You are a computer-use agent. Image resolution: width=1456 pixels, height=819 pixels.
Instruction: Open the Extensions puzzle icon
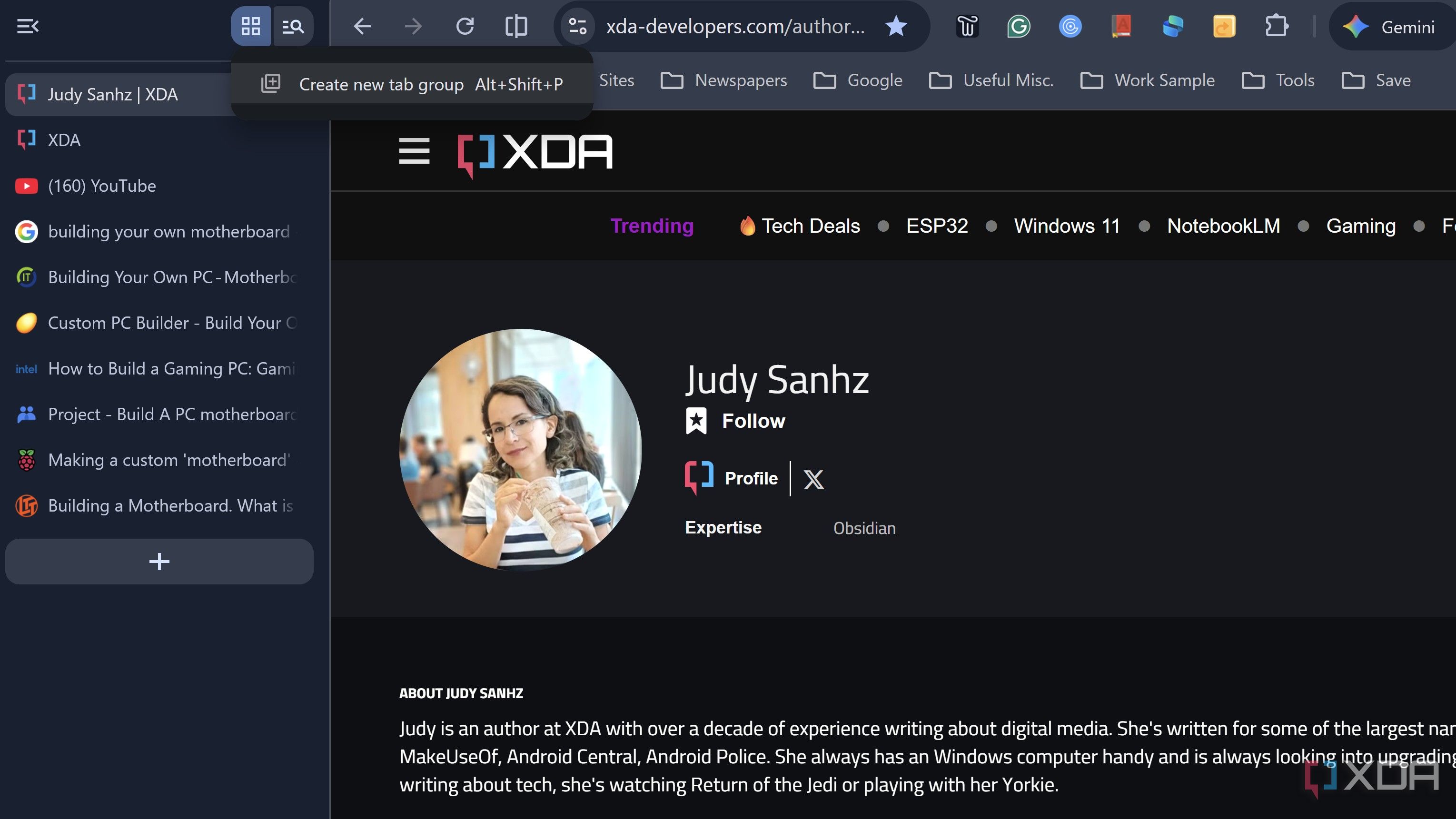point(1276,26)
